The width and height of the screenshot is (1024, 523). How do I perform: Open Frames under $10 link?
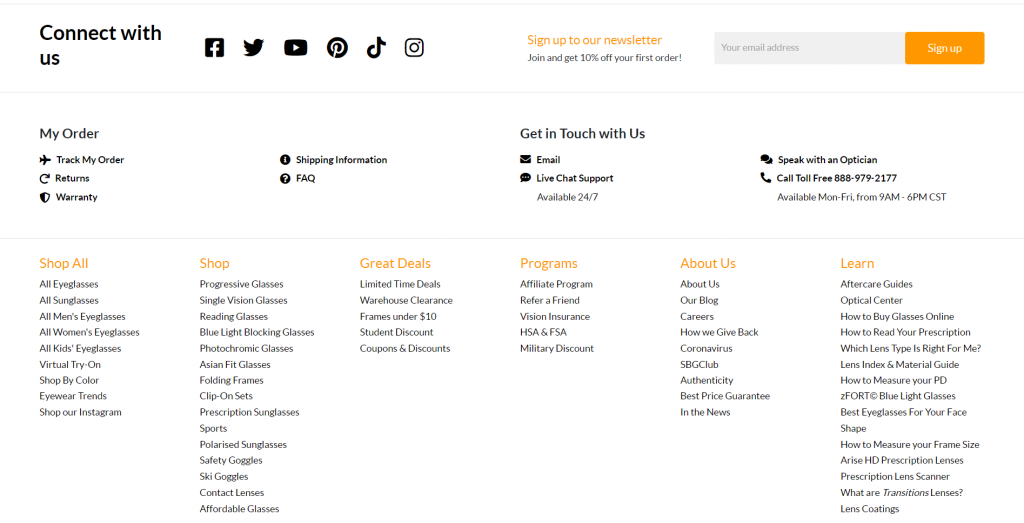398,317
